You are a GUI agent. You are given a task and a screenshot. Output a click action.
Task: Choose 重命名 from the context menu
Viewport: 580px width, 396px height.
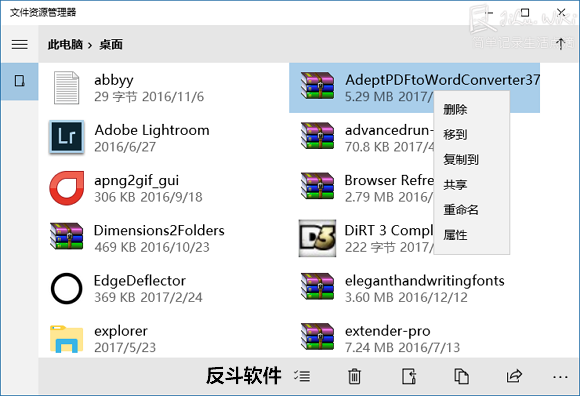[x=461, y=210]
